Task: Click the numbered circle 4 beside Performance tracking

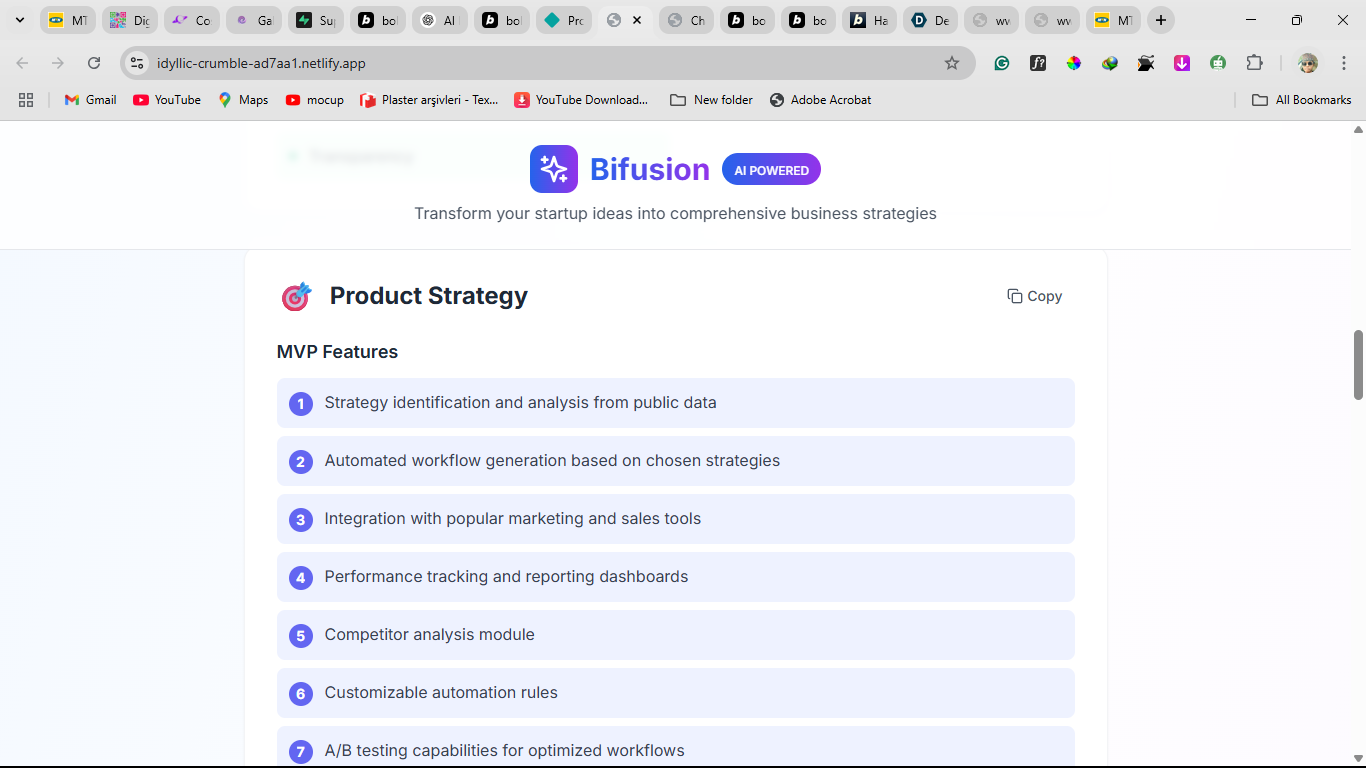Action: tap(301, 578)
